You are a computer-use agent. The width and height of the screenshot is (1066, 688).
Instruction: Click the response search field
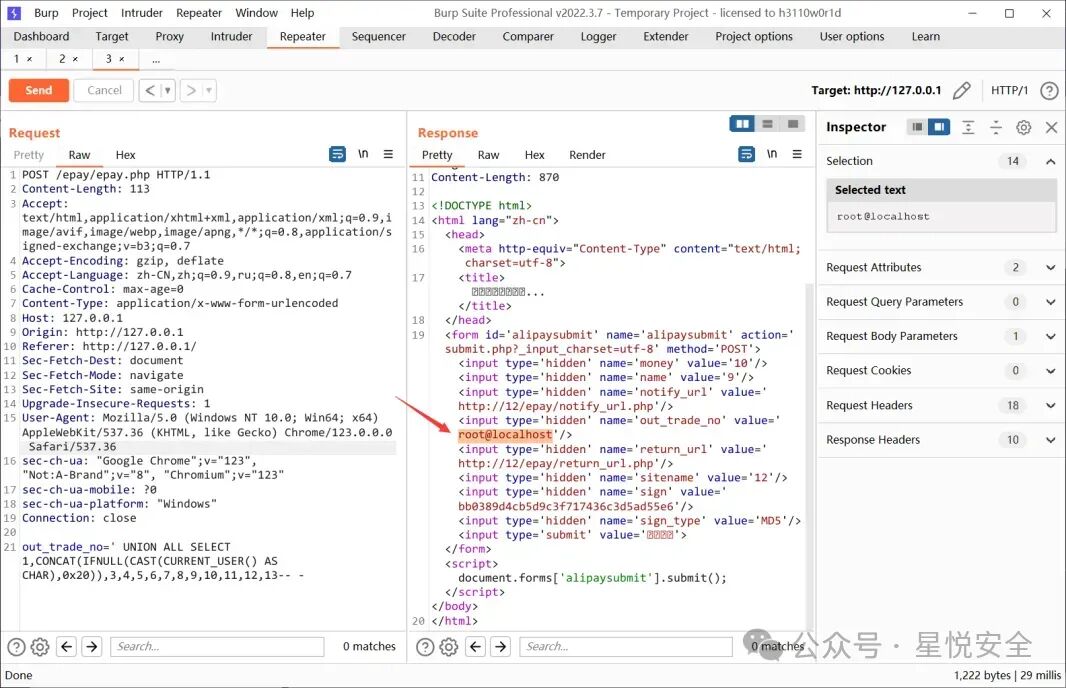626,647
